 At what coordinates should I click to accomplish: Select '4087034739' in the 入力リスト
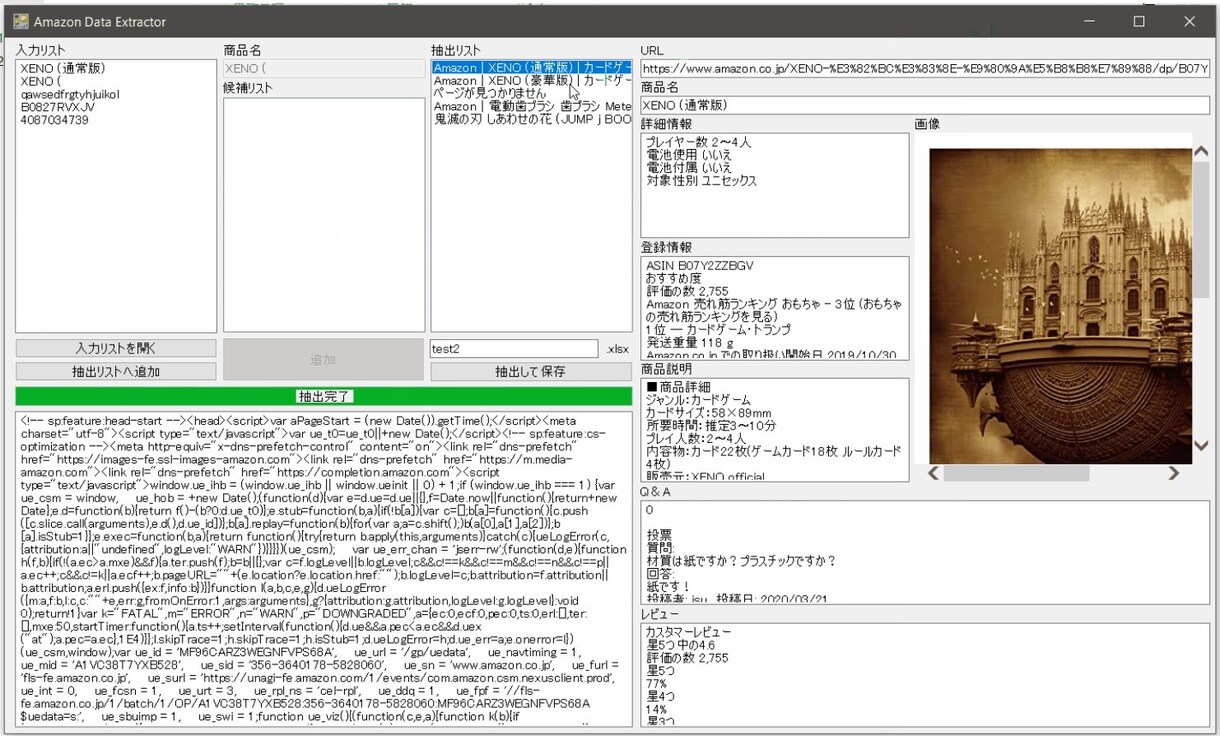[54, 120]
